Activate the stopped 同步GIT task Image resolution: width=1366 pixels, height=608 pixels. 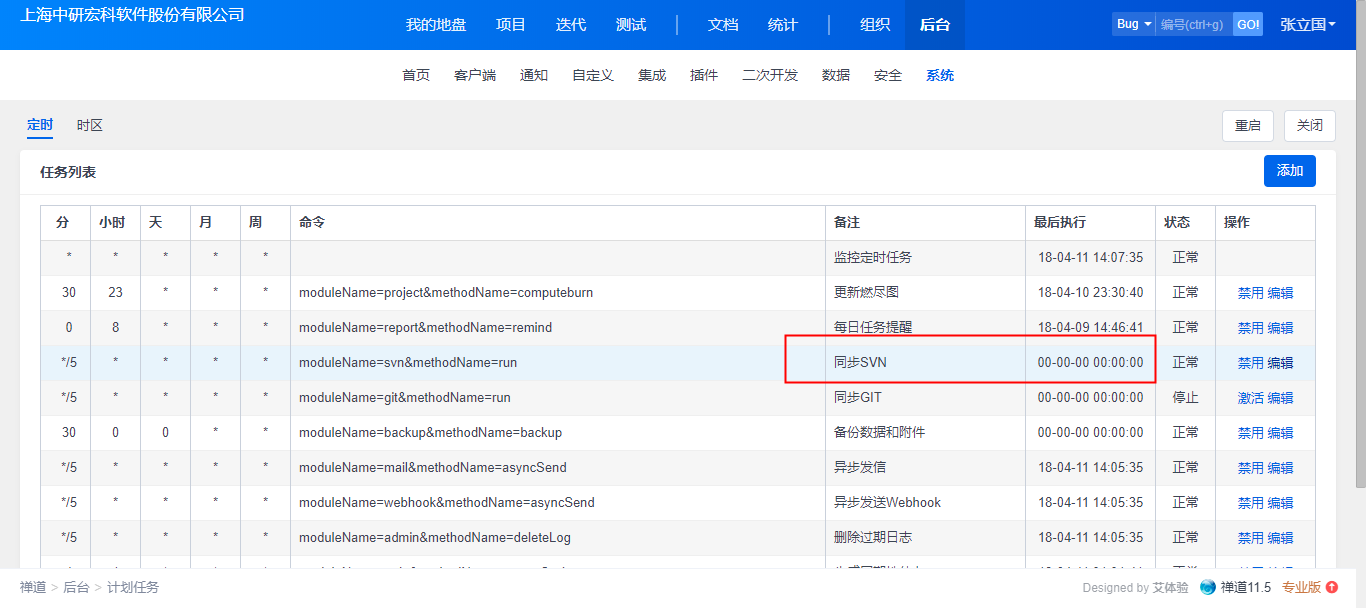(x=1250, y=398)
